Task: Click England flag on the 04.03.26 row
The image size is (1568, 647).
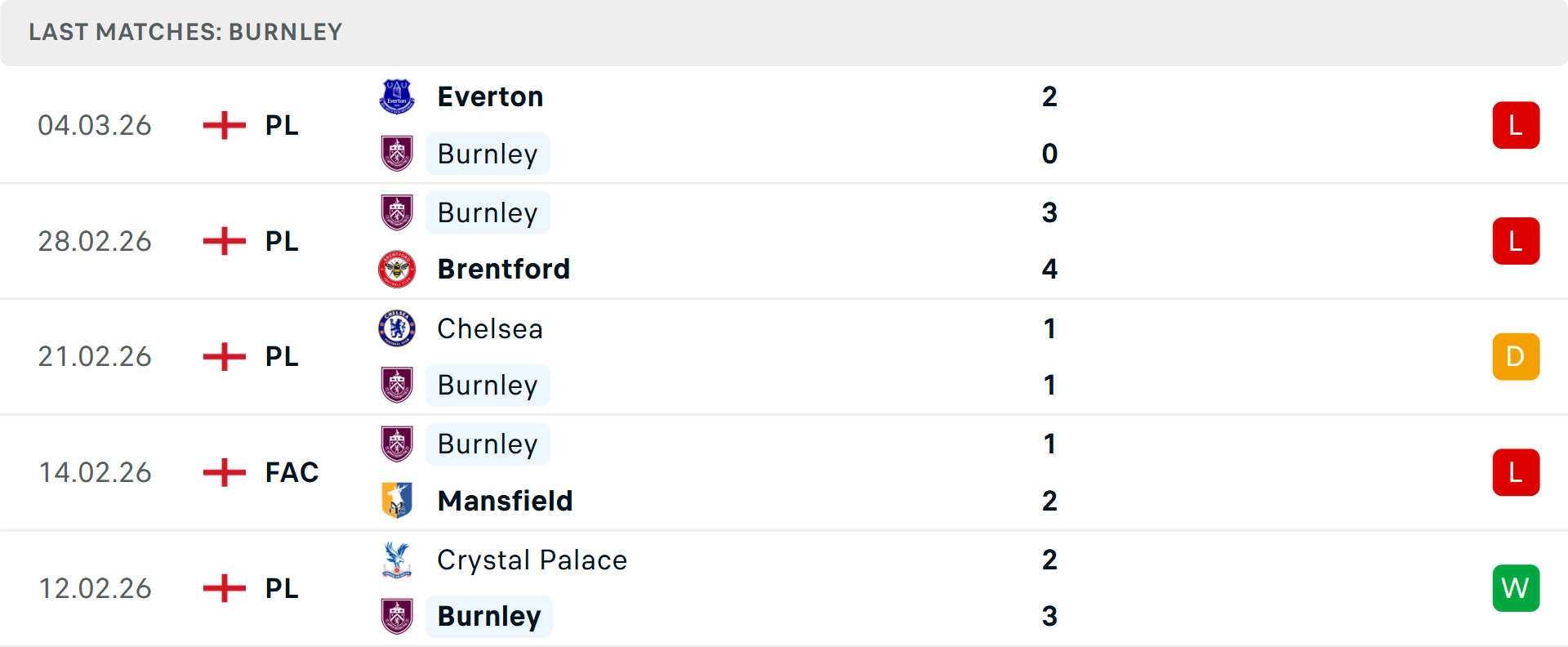Action: [x=224, y=125]
